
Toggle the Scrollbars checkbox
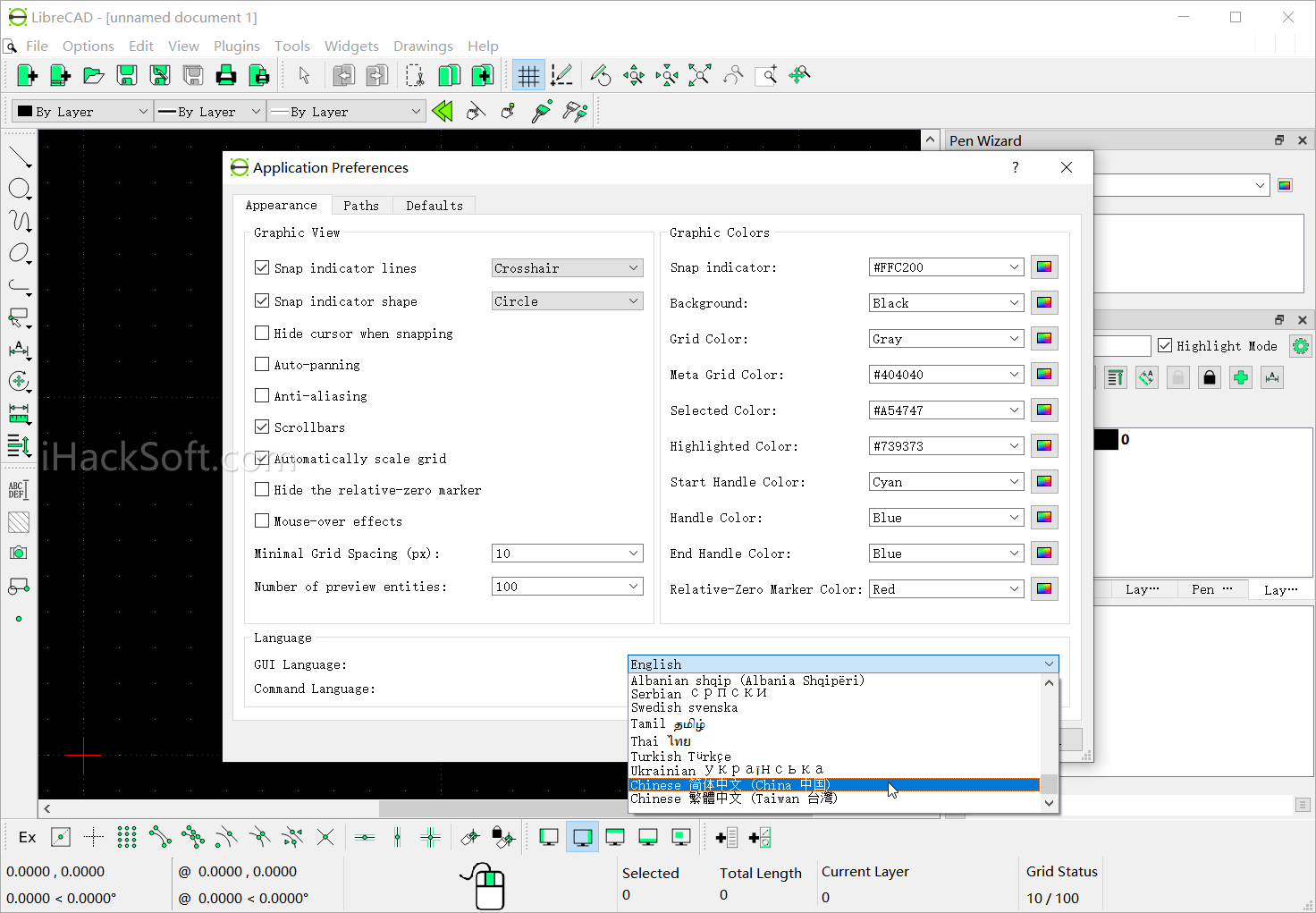(x=262, y=427)
